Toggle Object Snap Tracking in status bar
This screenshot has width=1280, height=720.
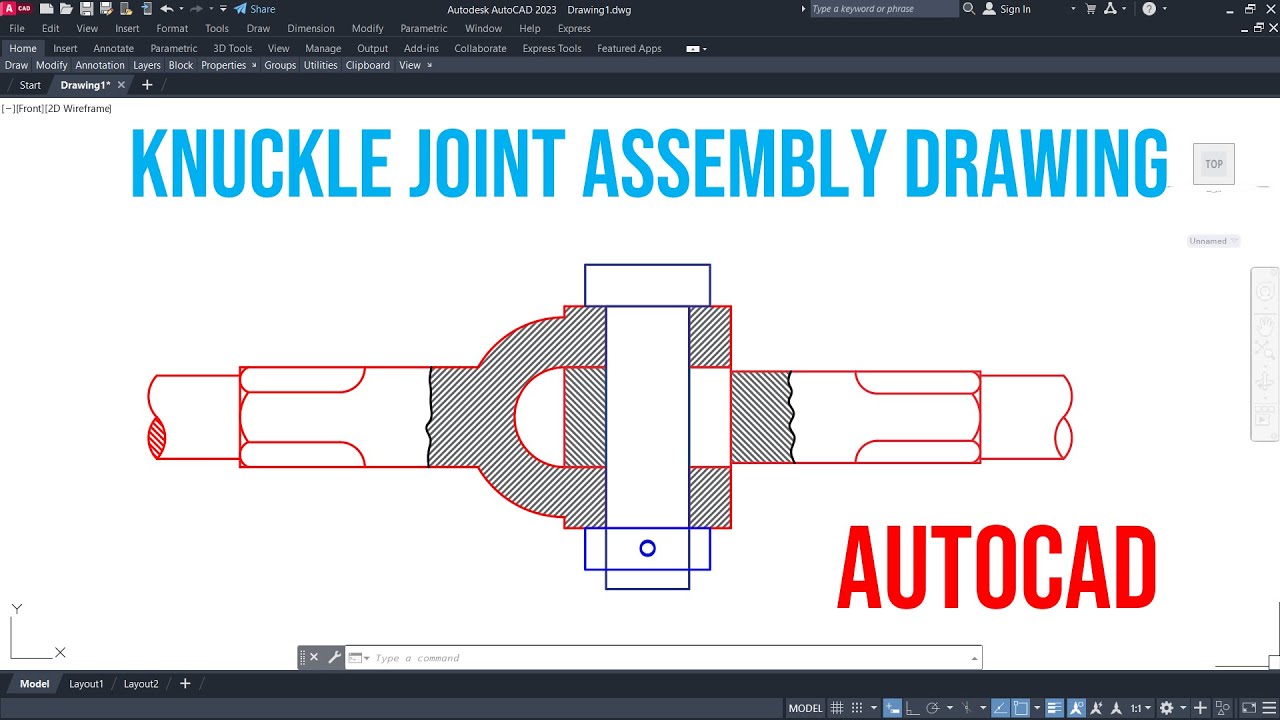click(x=1001, y=708)
